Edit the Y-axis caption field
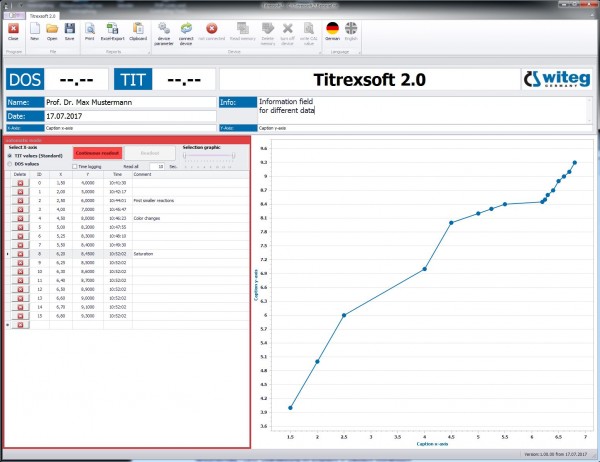 (425, 128)
